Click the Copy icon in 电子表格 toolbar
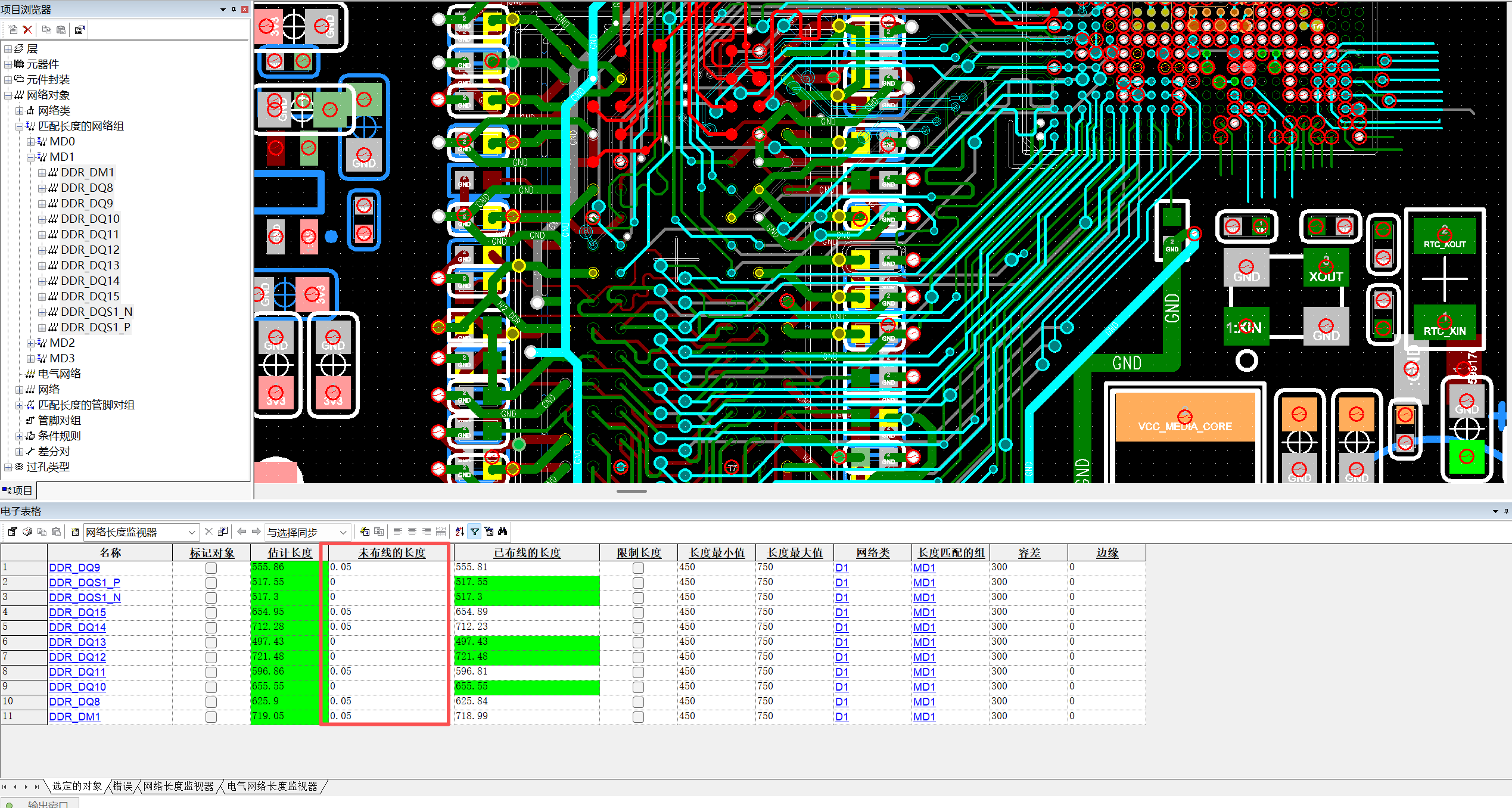 click(42, 532)
